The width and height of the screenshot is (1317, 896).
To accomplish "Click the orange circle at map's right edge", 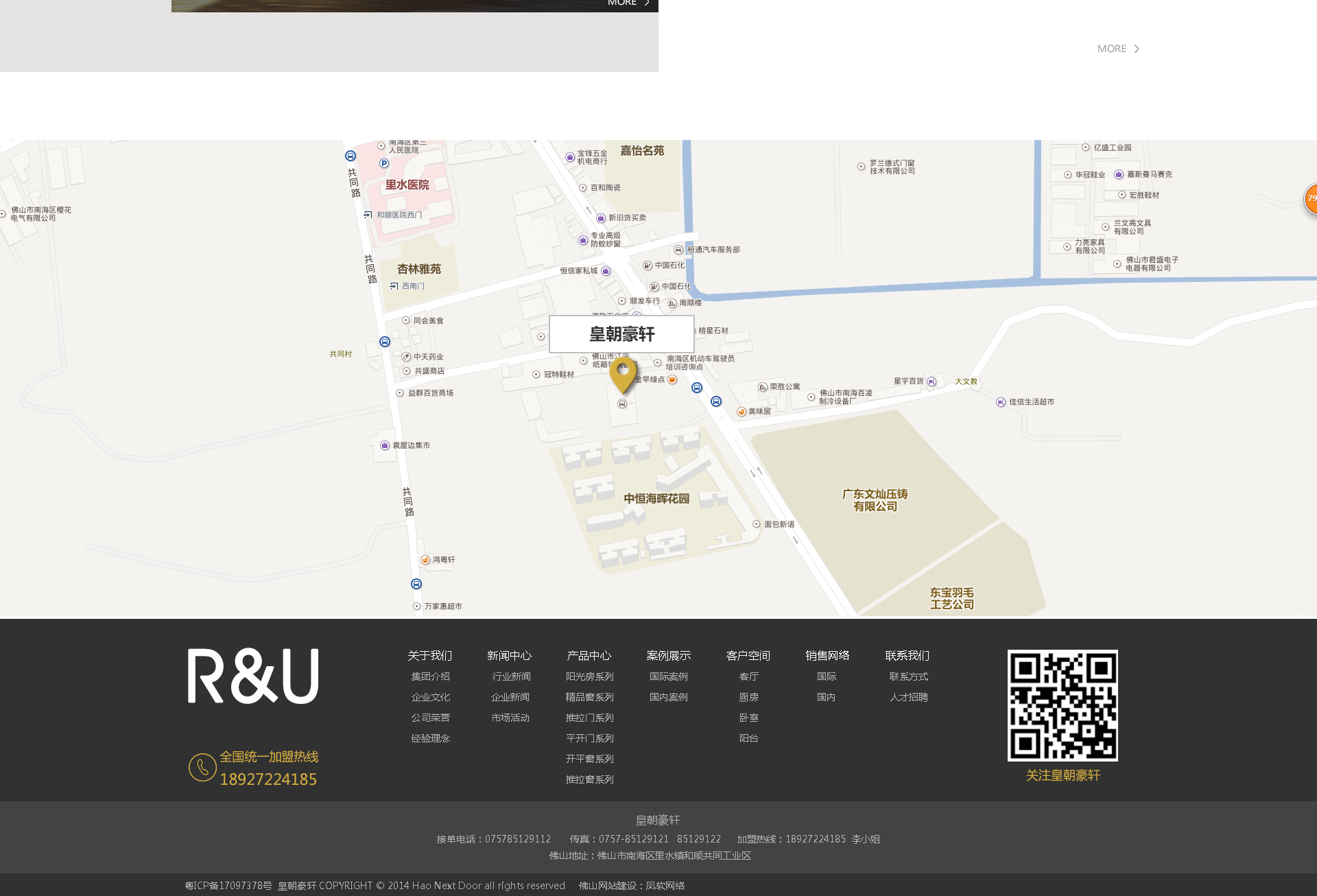I will 1311,198.
